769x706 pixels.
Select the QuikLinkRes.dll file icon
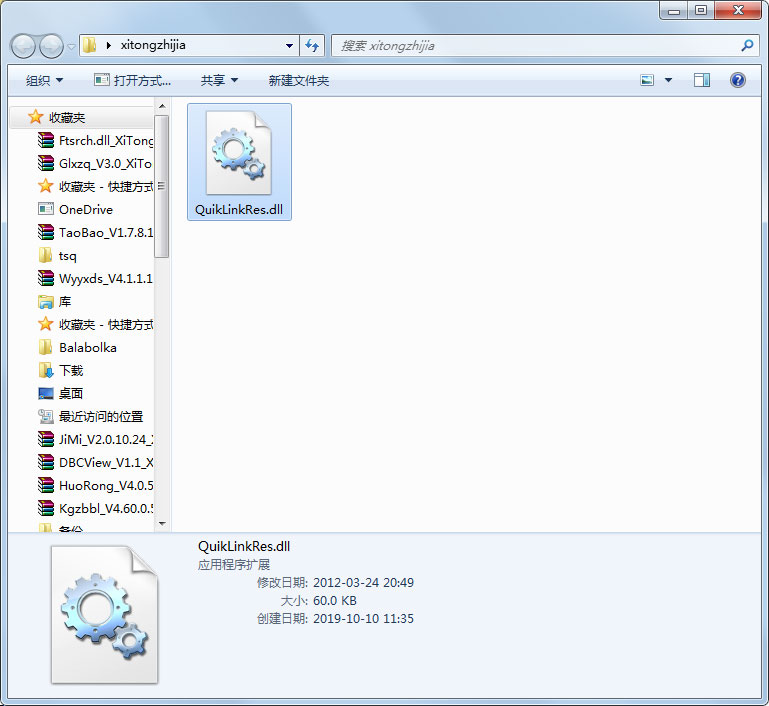(239, 153)
